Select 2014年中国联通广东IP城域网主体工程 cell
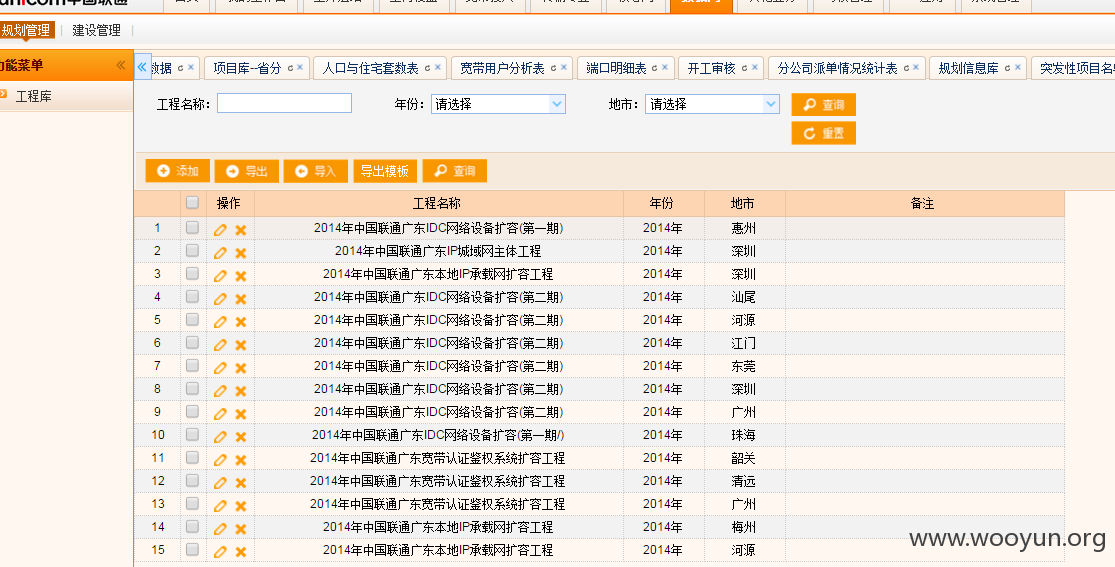The height and width of the screenshot is (567, 1115). [x=438, y=251]
